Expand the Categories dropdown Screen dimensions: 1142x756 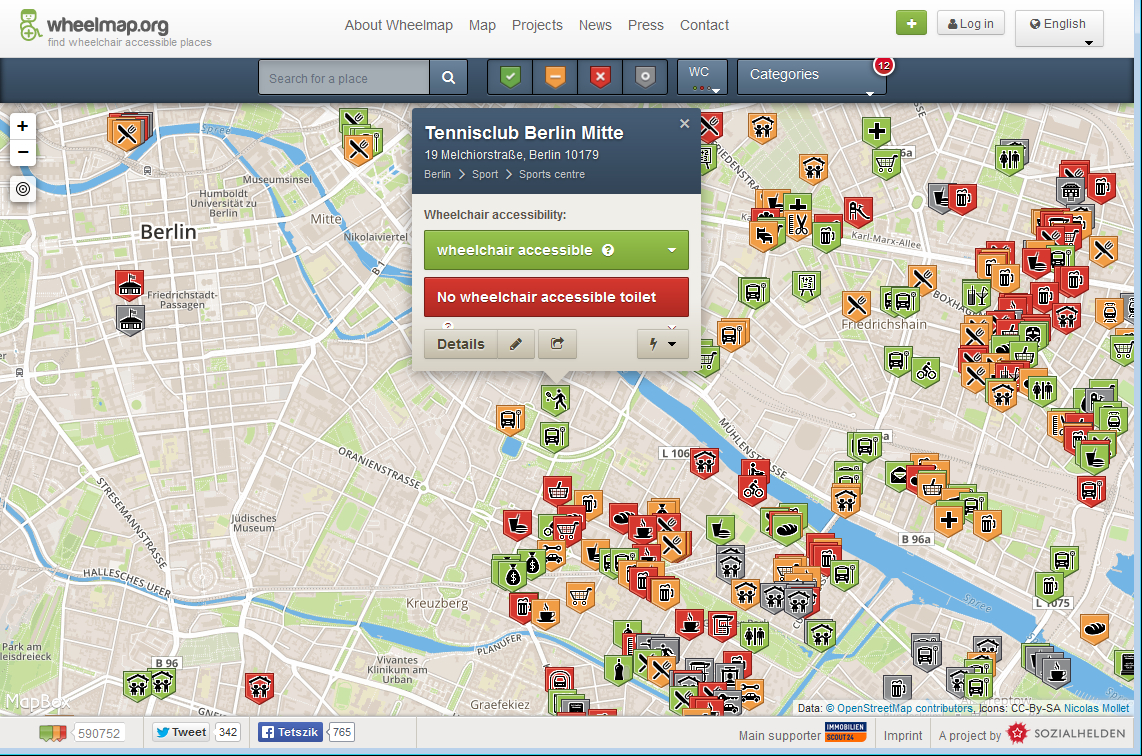pyautogui.click(x=811, y=77)
